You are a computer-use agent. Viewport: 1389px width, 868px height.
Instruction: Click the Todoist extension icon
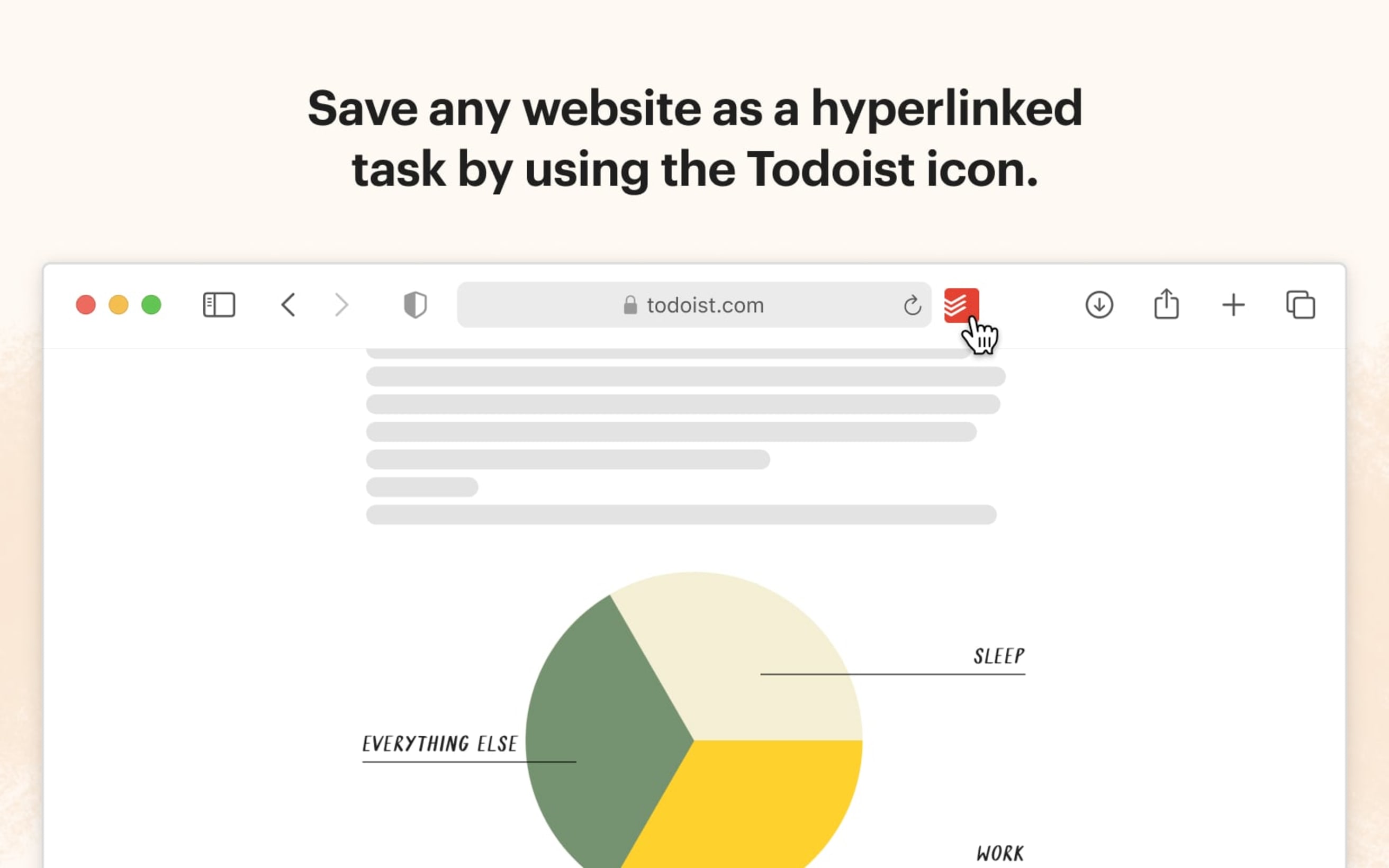point(958,305)
